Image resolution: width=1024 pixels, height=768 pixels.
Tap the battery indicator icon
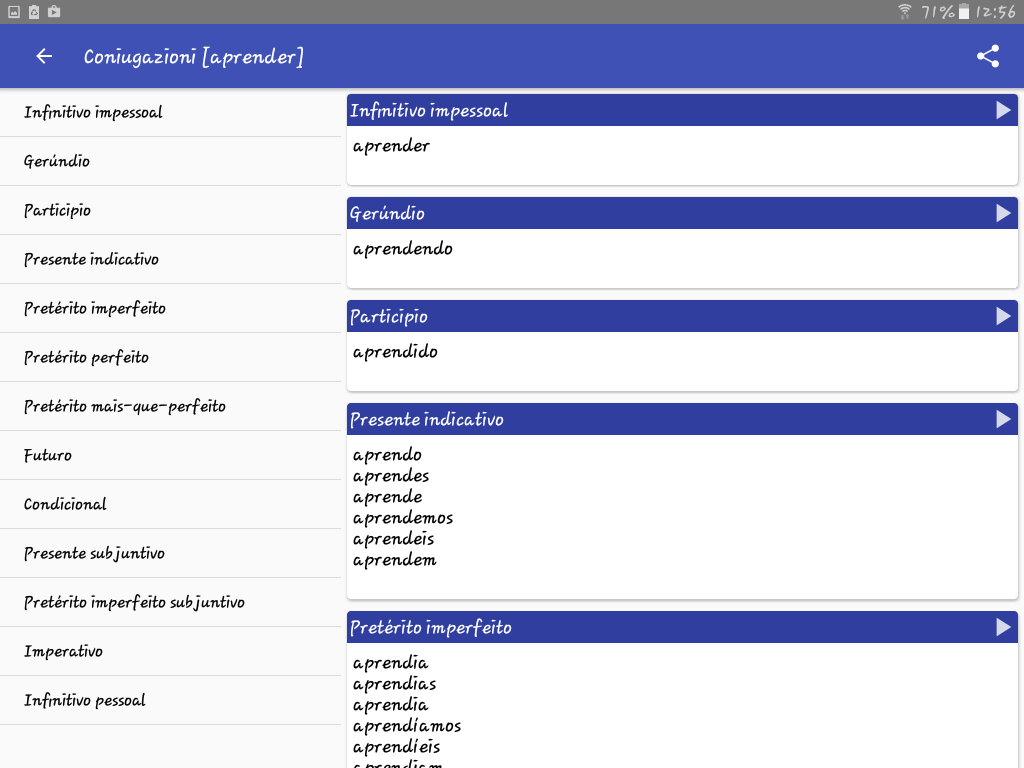tap(964, 12)
